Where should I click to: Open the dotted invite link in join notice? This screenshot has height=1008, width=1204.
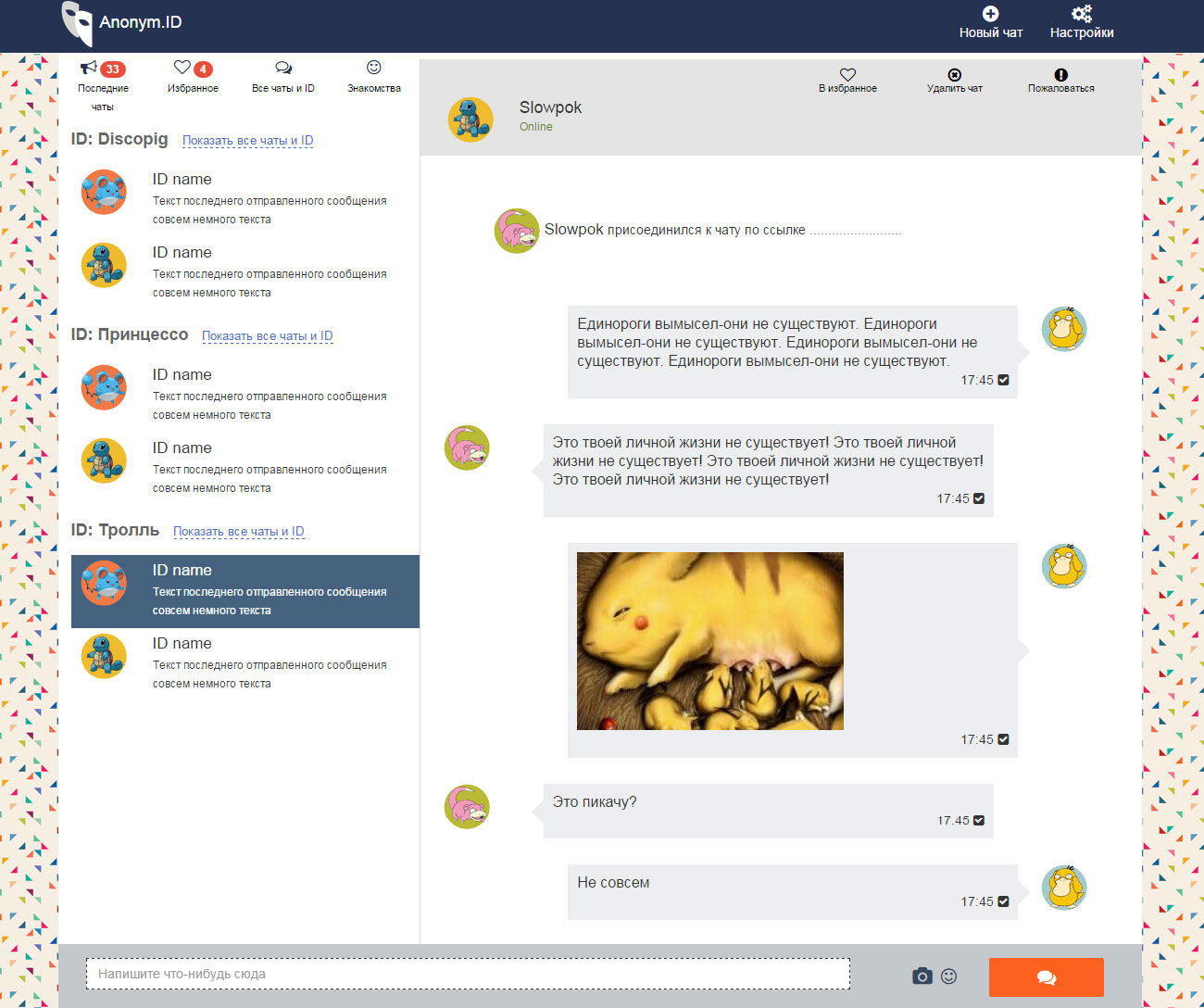coord(856,231)
